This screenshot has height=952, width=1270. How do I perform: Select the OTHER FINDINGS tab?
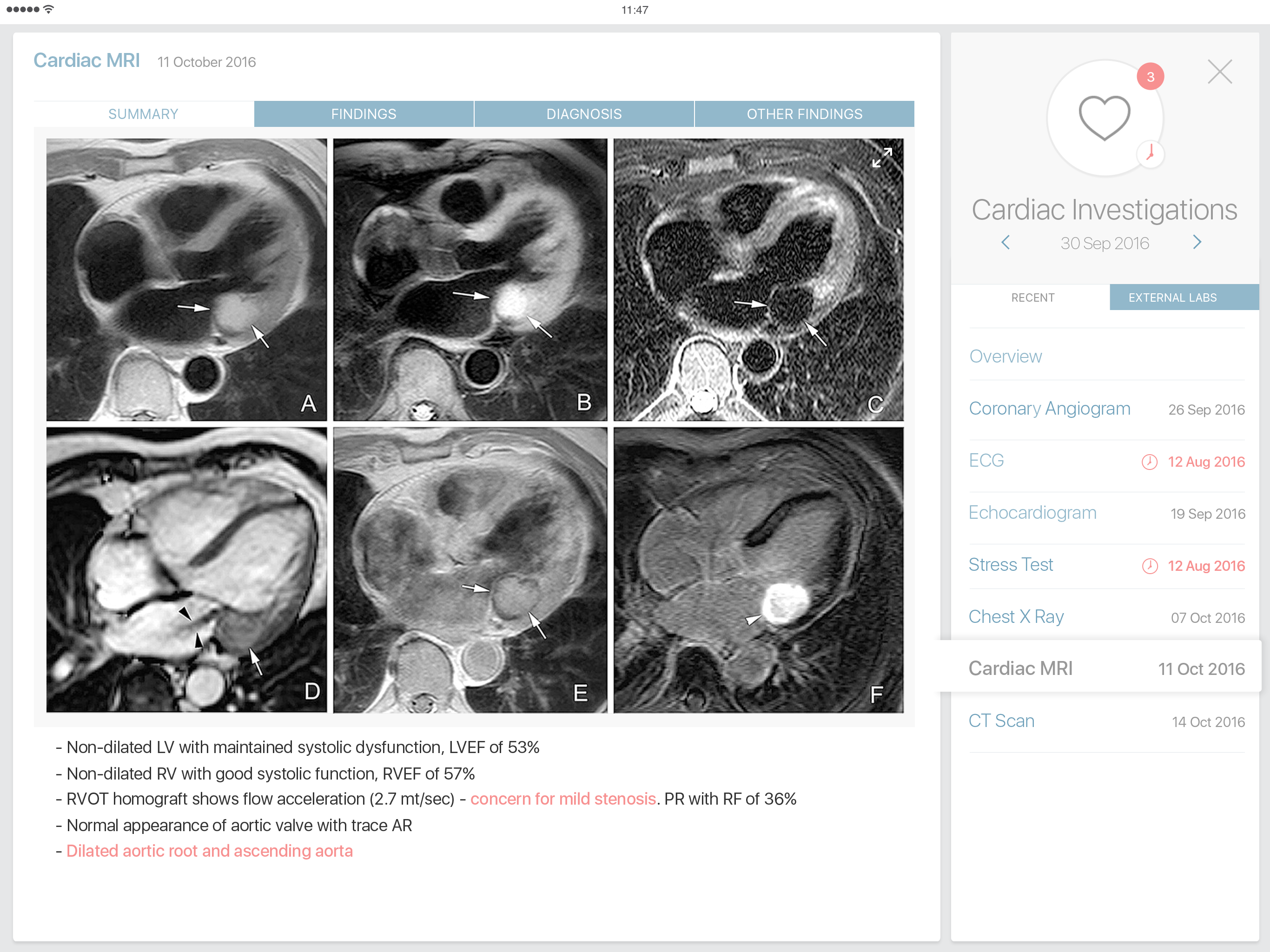(804, 114)
